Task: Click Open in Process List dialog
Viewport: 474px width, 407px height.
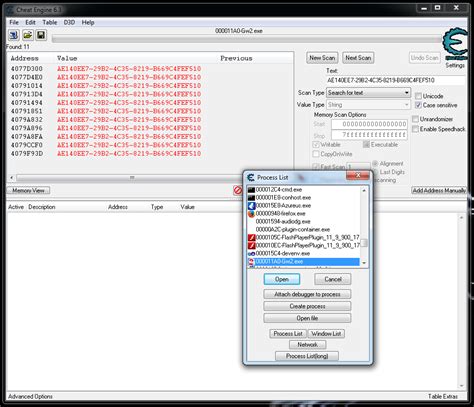Action: [282, 279]
